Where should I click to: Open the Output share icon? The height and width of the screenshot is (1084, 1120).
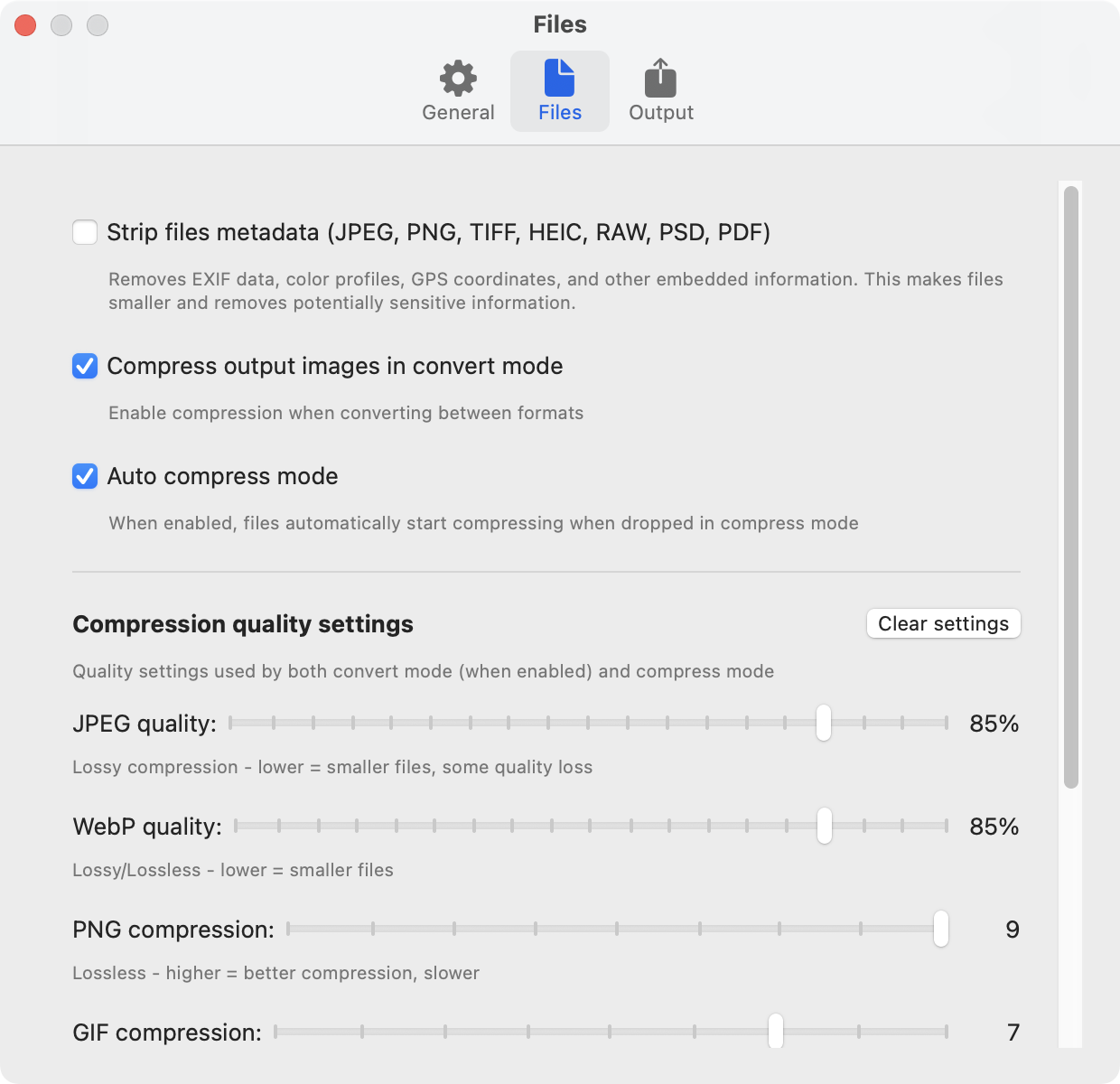point(660,79)
